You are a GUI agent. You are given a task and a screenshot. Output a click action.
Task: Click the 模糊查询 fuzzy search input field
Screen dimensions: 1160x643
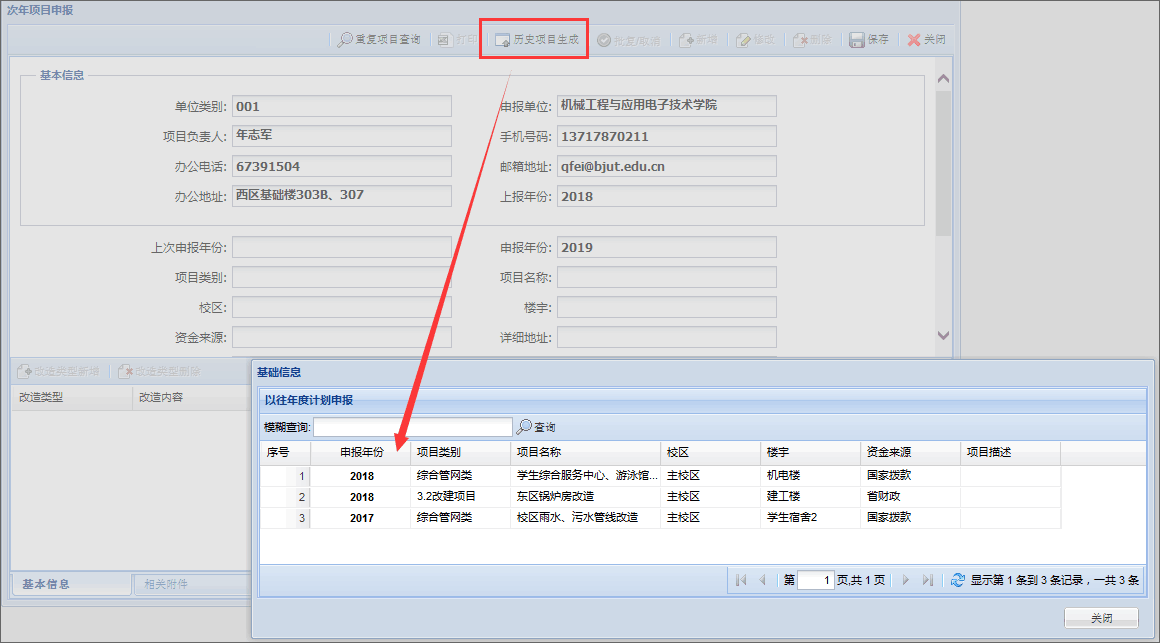412,427
